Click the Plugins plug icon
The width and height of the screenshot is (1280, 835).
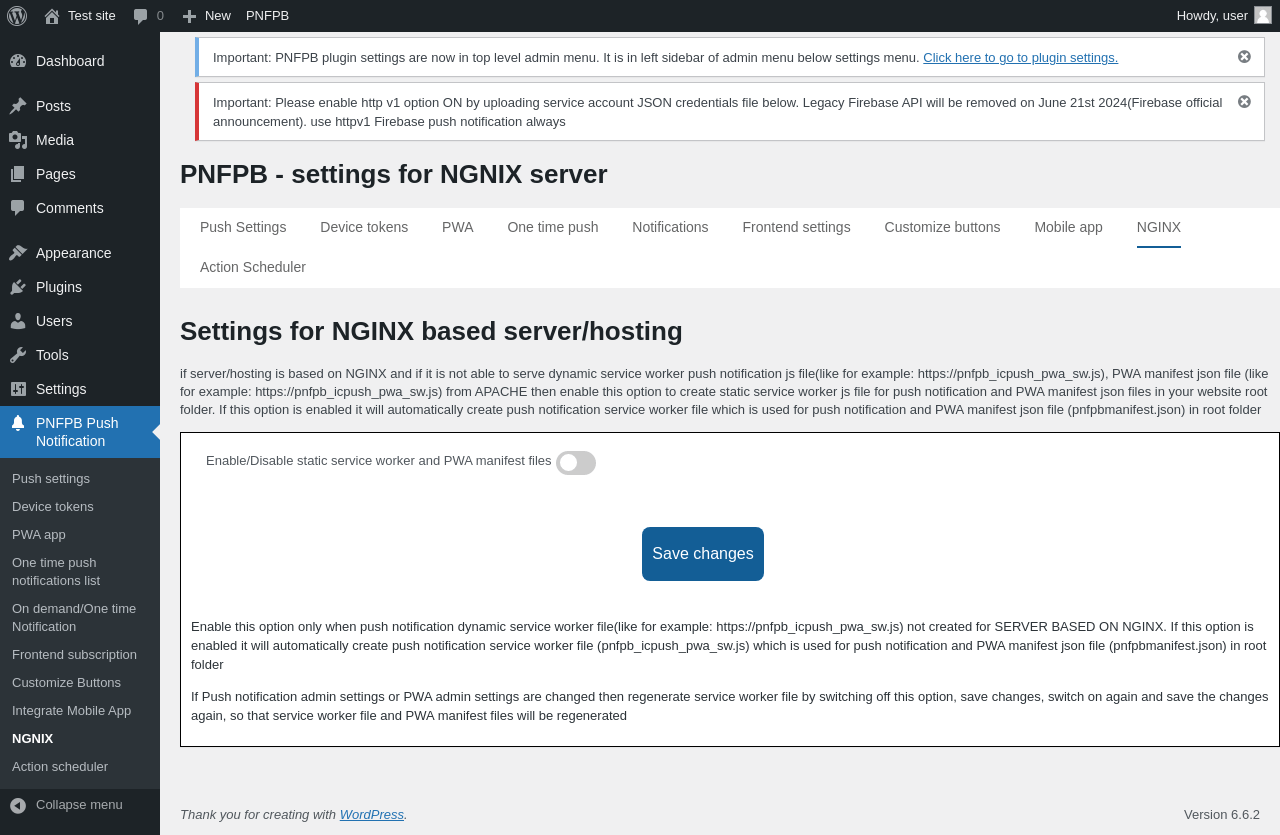pos(18,287)
